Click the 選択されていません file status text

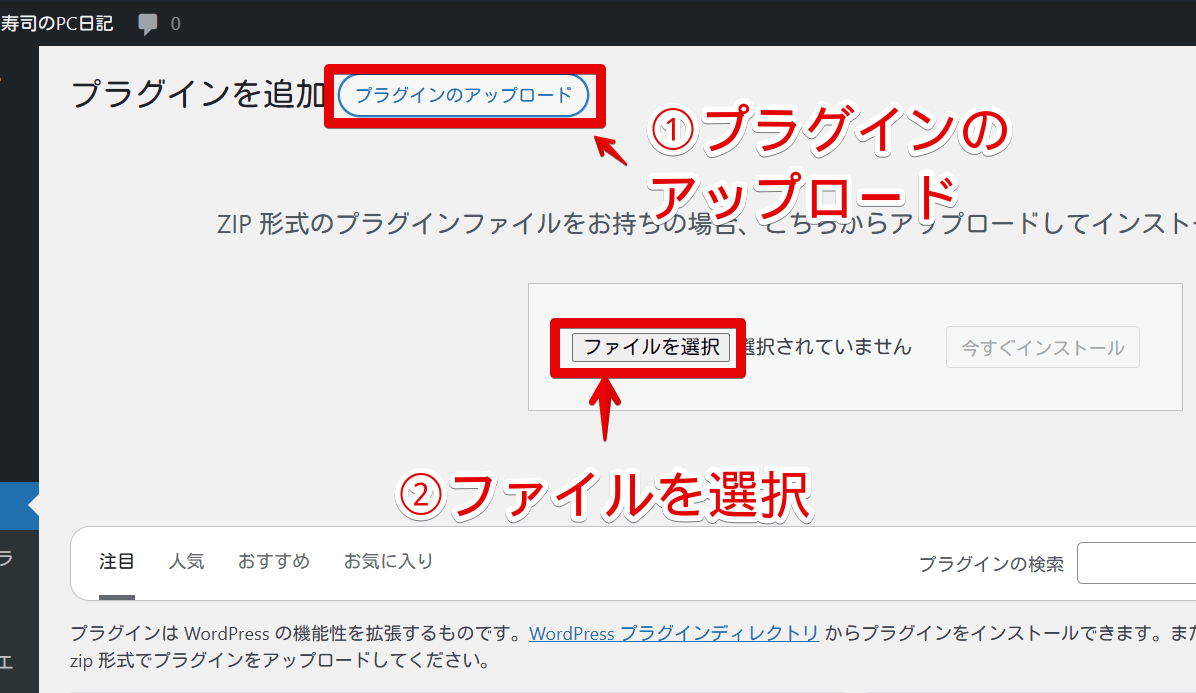tap(826, 347)
